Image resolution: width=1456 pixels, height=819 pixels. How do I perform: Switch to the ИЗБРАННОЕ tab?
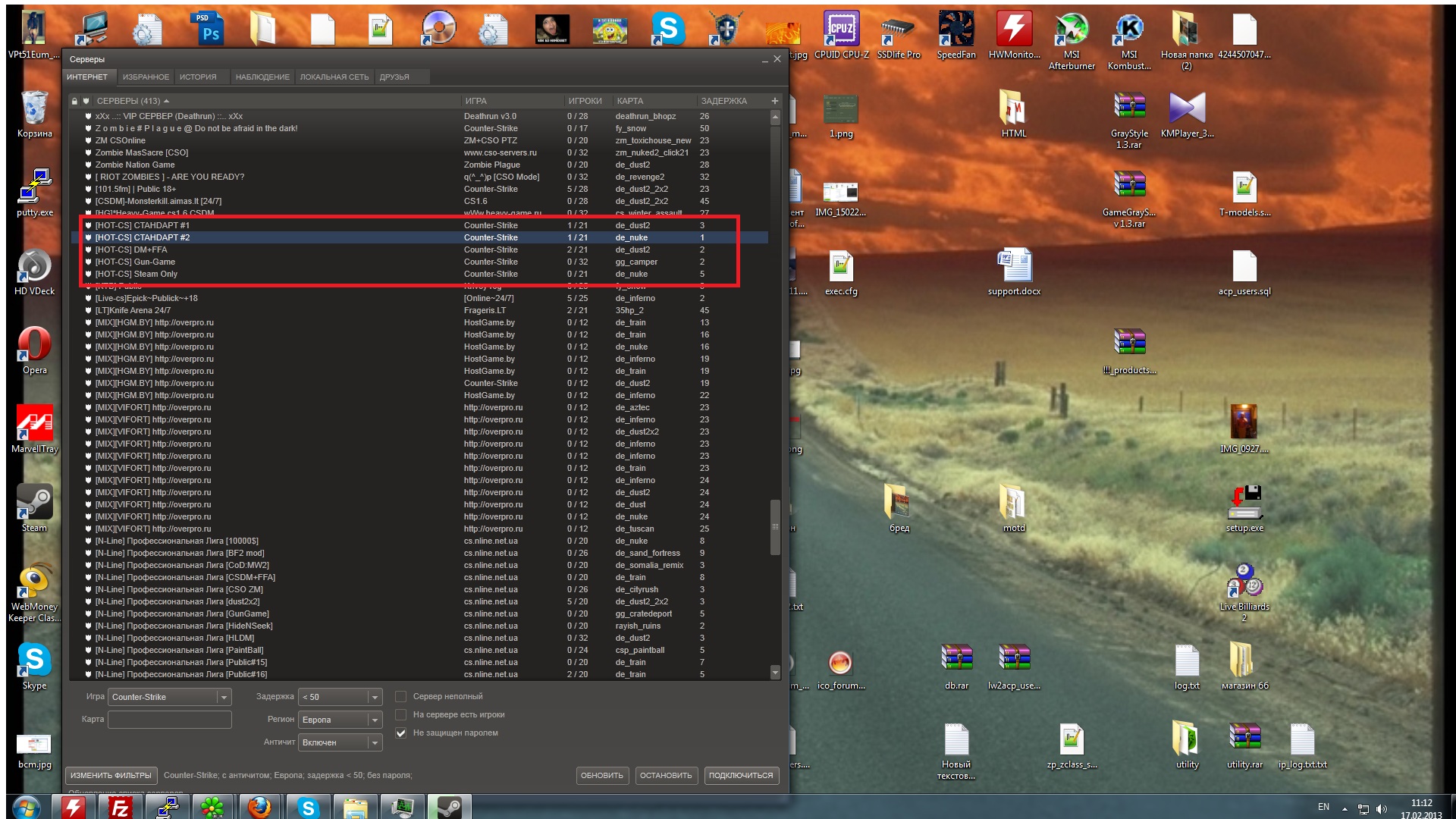pos(146,77)
